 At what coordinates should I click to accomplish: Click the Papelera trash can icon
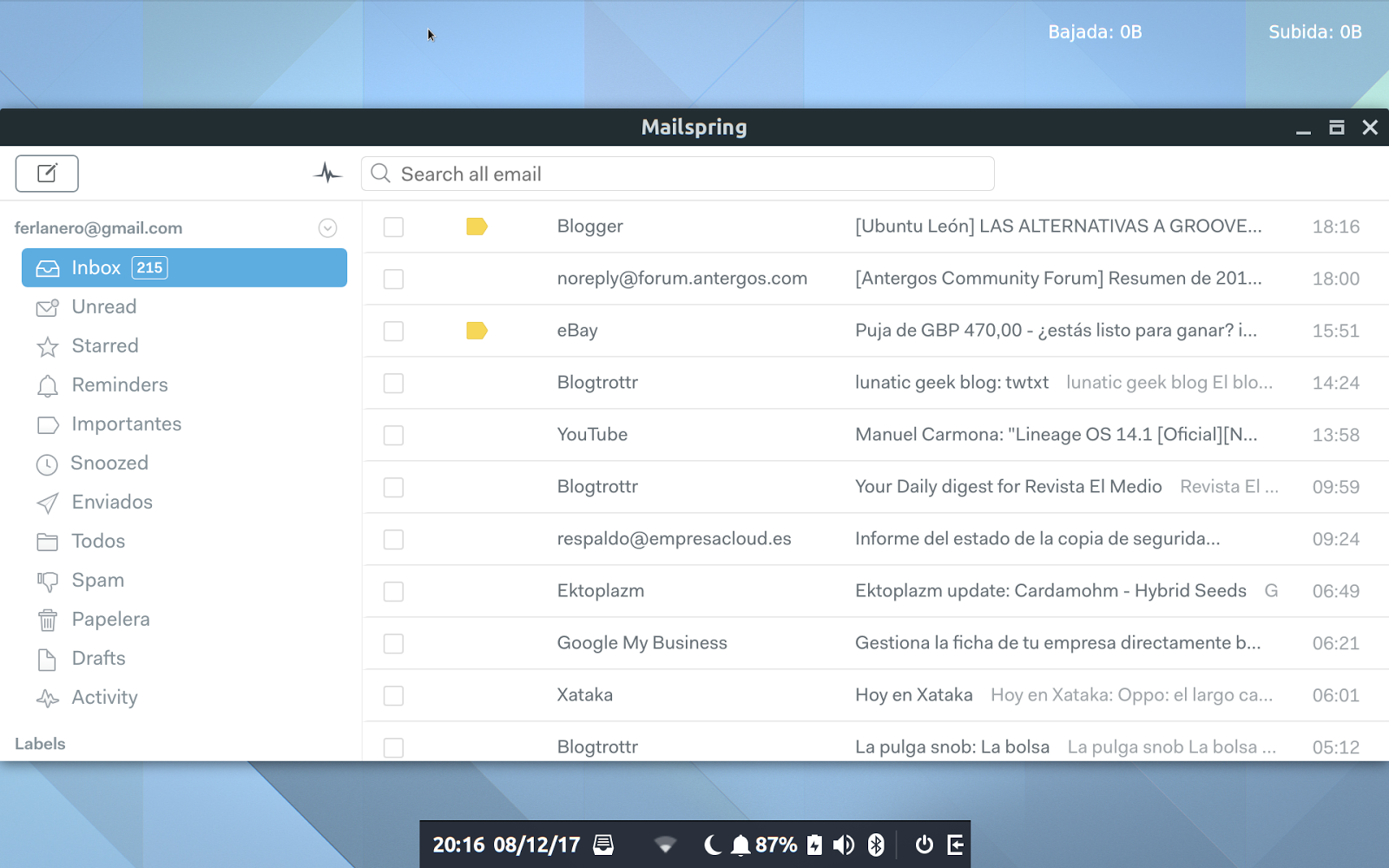pos(48,620)
